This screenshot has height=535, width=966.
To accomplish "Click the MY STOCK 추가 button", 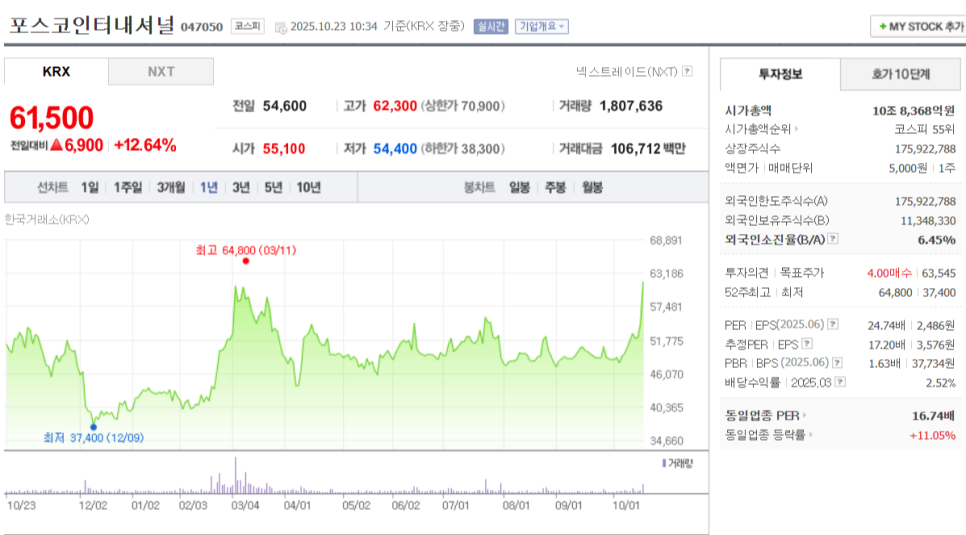I will coord(919,27).
